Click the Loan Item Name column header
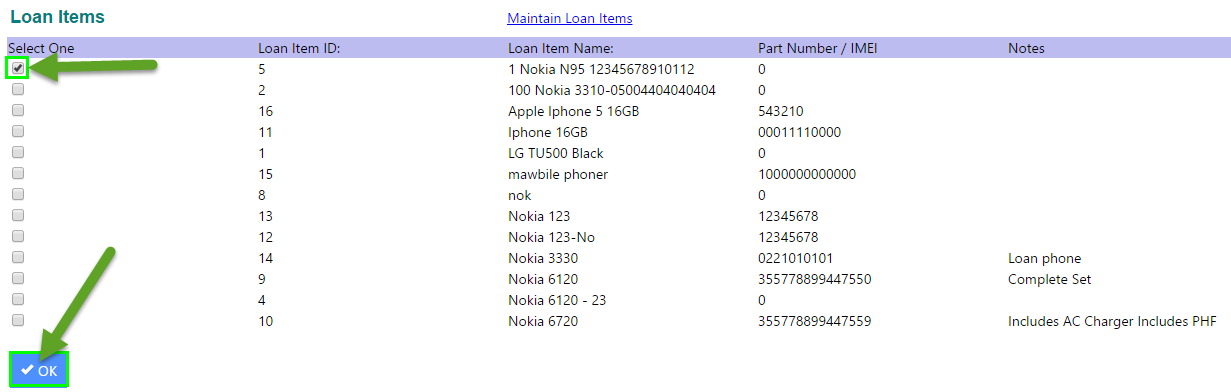Viewport: 1231px width, 392px height. point(560,48)
